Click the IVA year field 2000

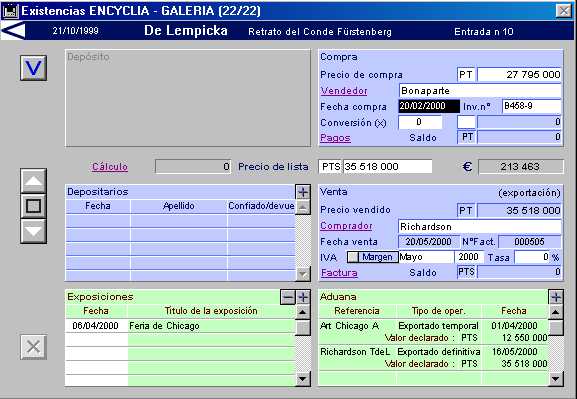[x=469, y=257]
